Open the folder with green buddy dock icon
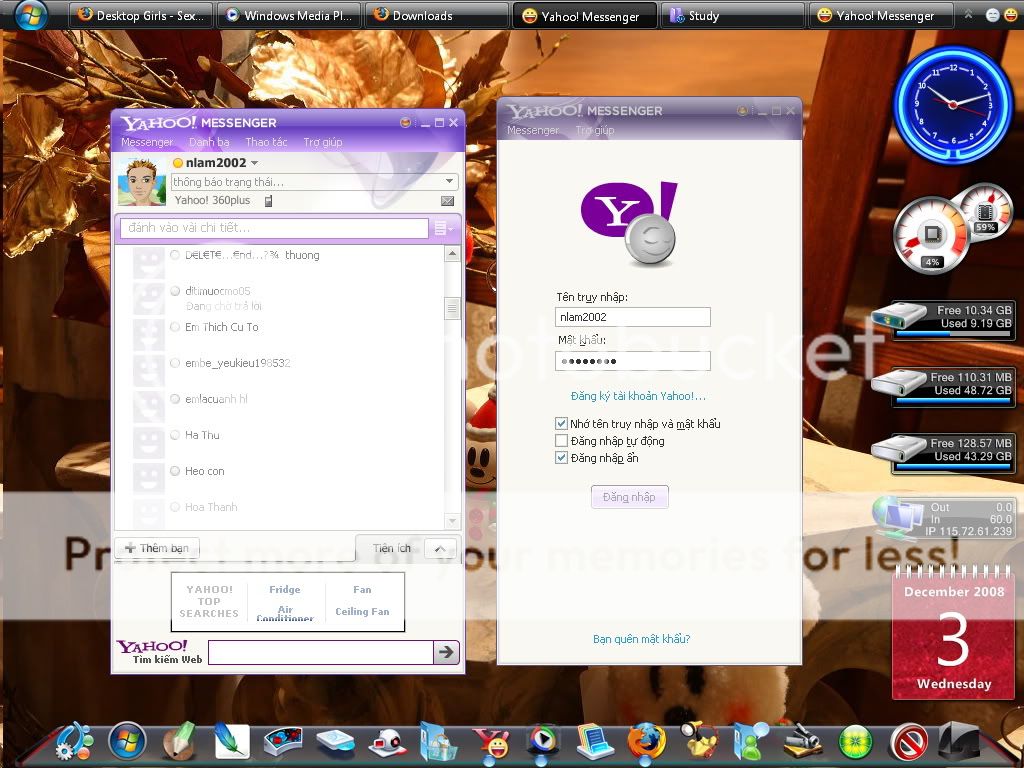Viewport: 1024px width, 768px height. pyautogui.click(x=751, y=742)
